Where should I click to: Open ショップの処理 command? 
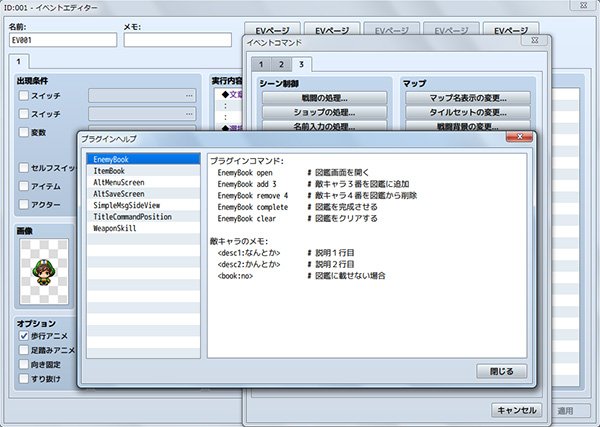point(324,112)
